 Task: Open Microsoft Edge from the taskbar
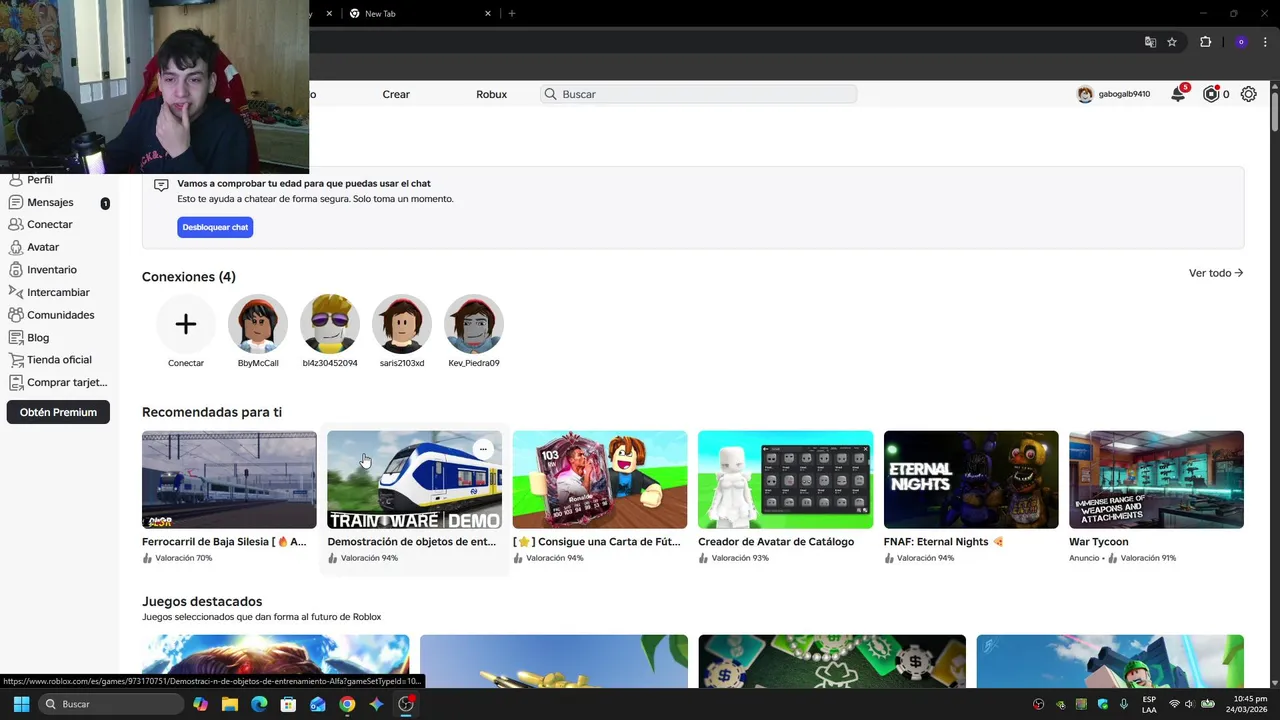tap(258, 704)
